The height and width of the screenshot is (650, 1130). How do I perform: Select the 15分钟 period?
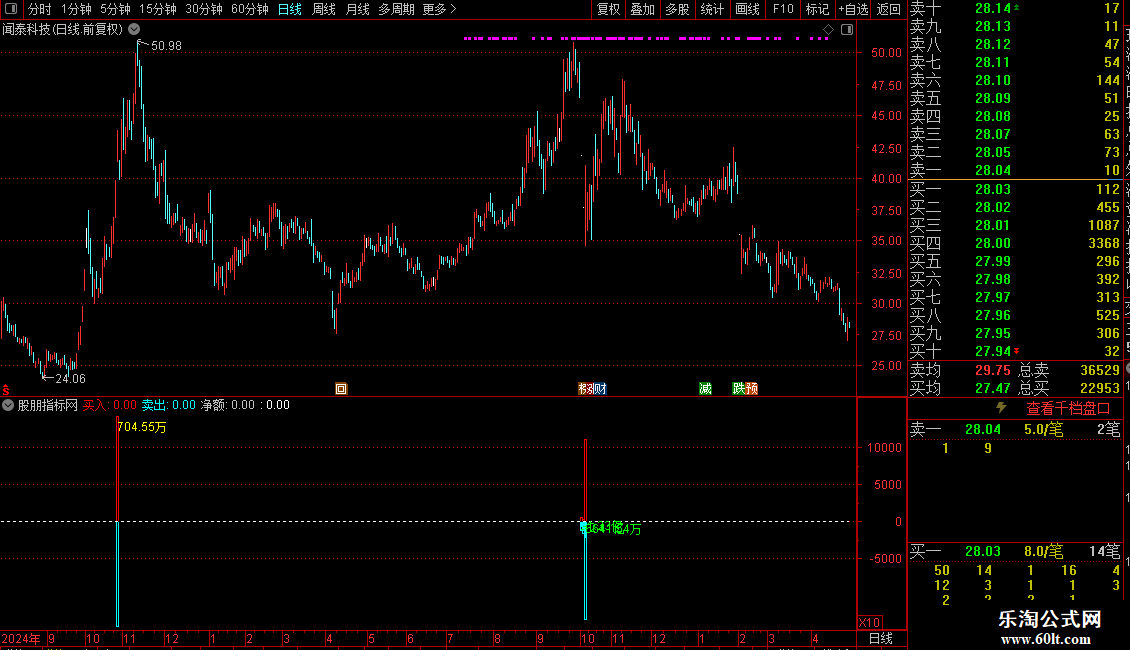[x=158, y=9]
